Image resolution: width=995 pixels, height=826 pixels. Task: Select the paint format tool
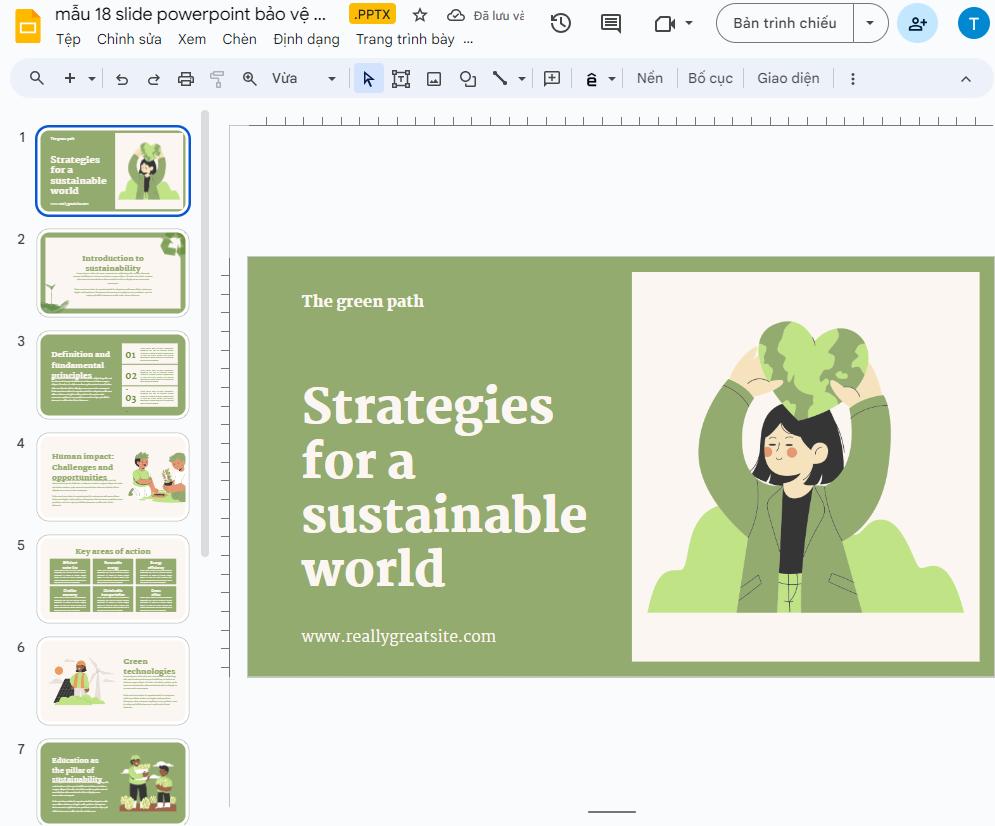coord(217,78)
